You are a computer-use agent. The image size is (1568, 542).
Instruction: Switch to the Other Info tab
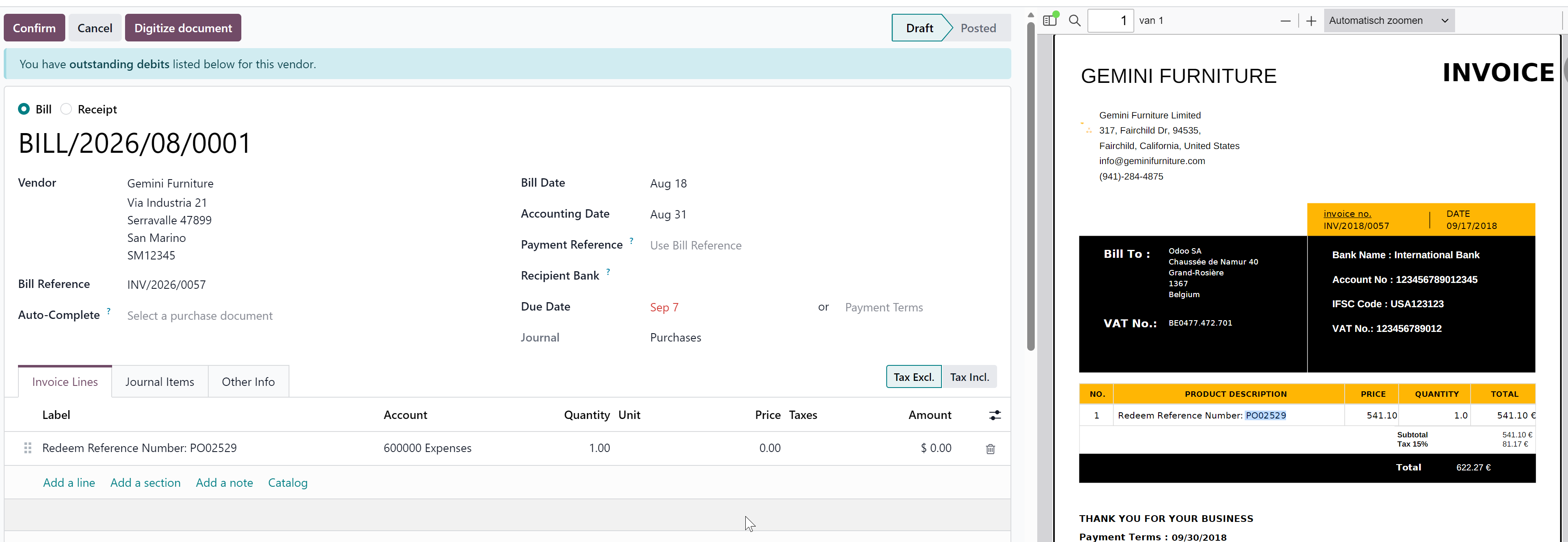pyautogui.click(x=248, y=382)
